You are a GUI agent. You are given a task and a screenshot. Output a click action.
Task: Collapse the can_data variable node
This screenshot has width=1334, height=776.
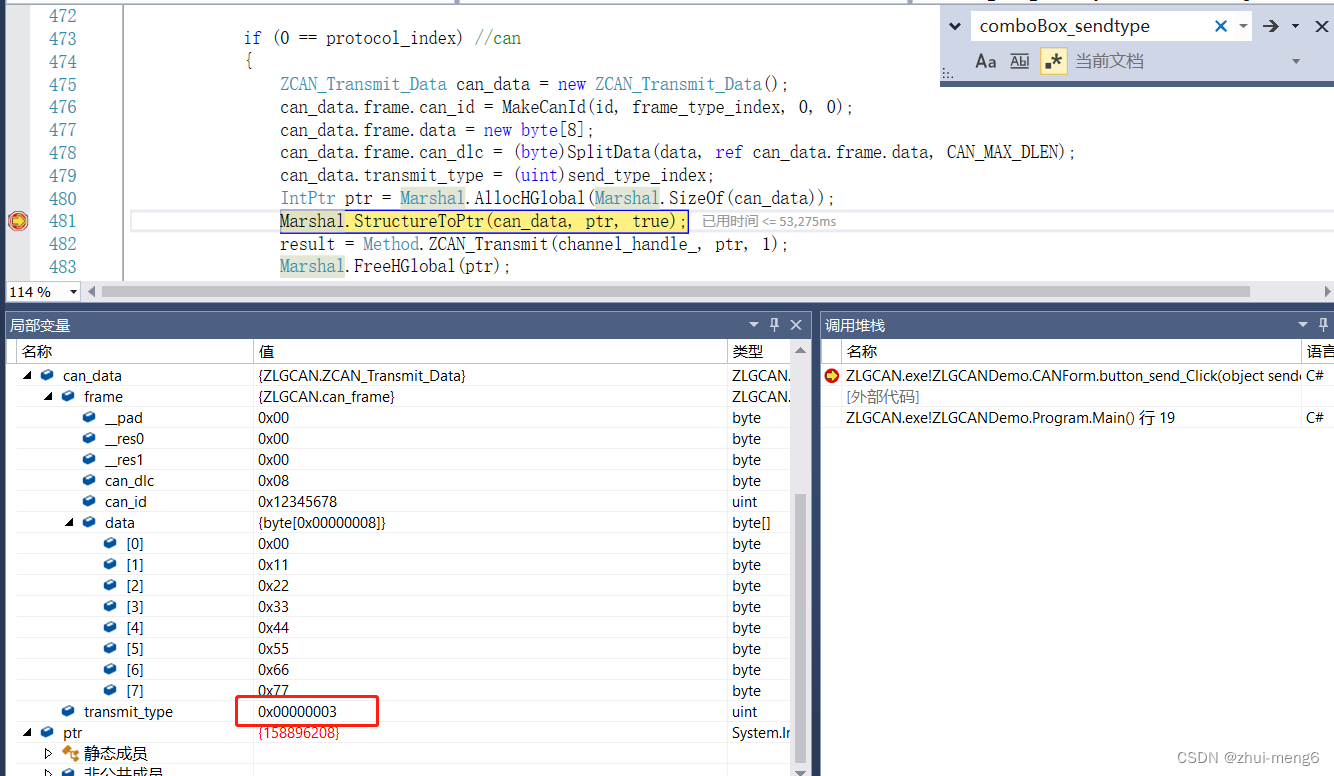[x=27, y=376]
